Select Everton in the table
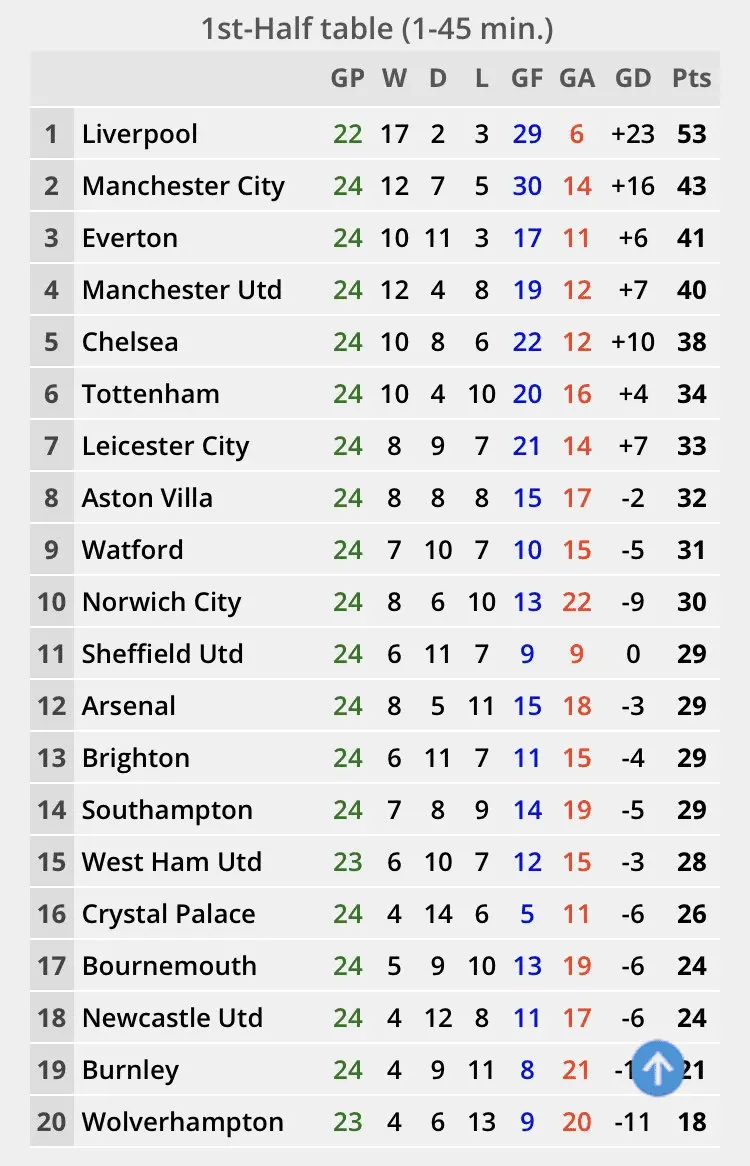Viewport: 750px width, 1166px height. coord(130,238)
